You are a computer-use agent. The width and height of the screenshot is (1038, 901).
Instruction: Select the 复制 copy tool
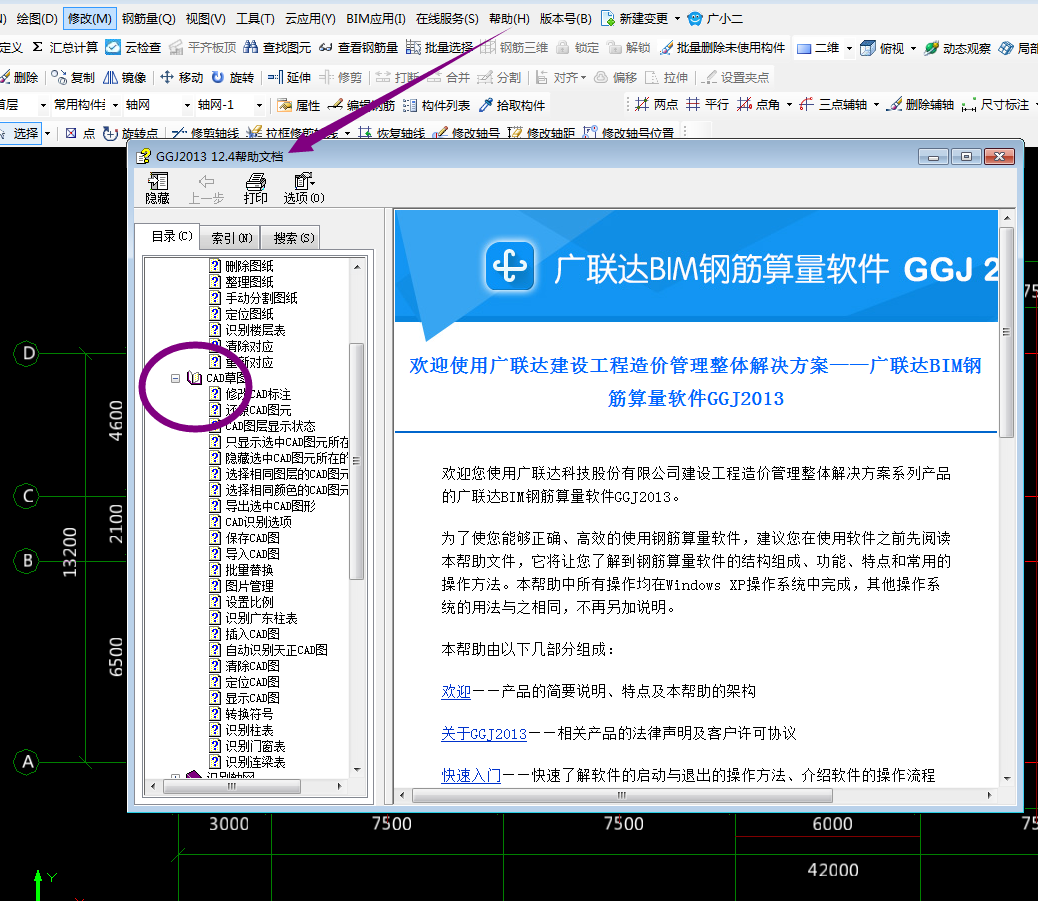[73, 77]
